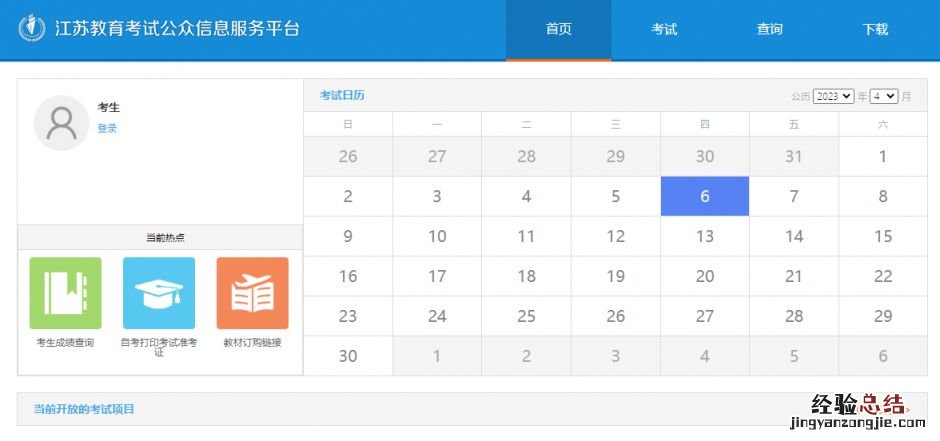Switch to the 查询 navigation tab

click(769, 30)
